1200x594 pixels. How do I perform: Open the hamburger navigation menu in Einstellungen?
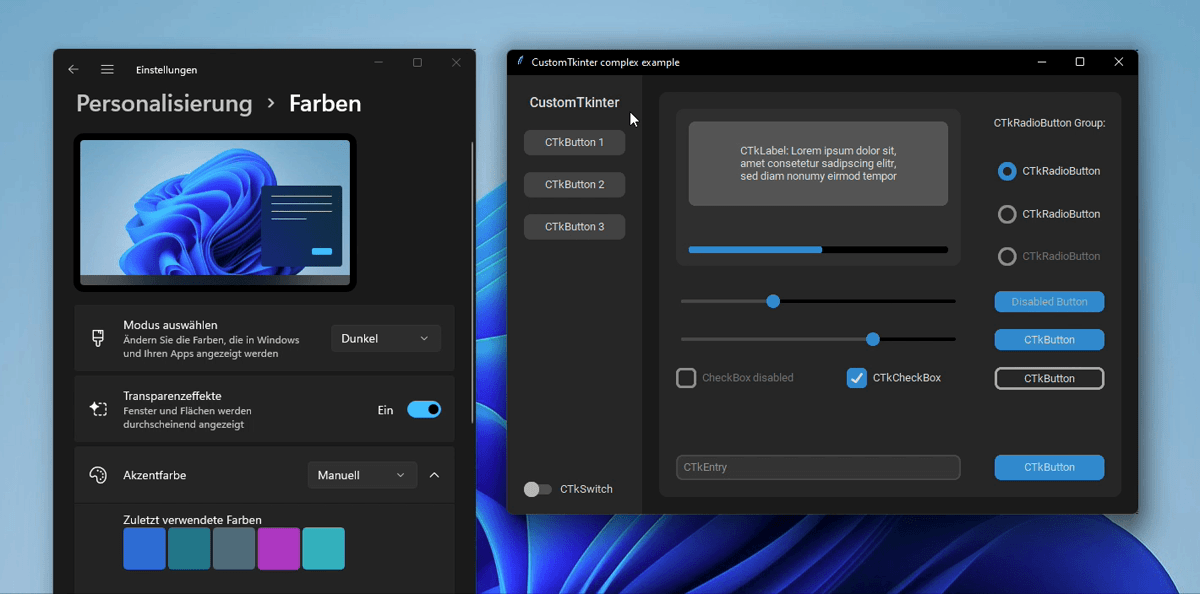107,70
